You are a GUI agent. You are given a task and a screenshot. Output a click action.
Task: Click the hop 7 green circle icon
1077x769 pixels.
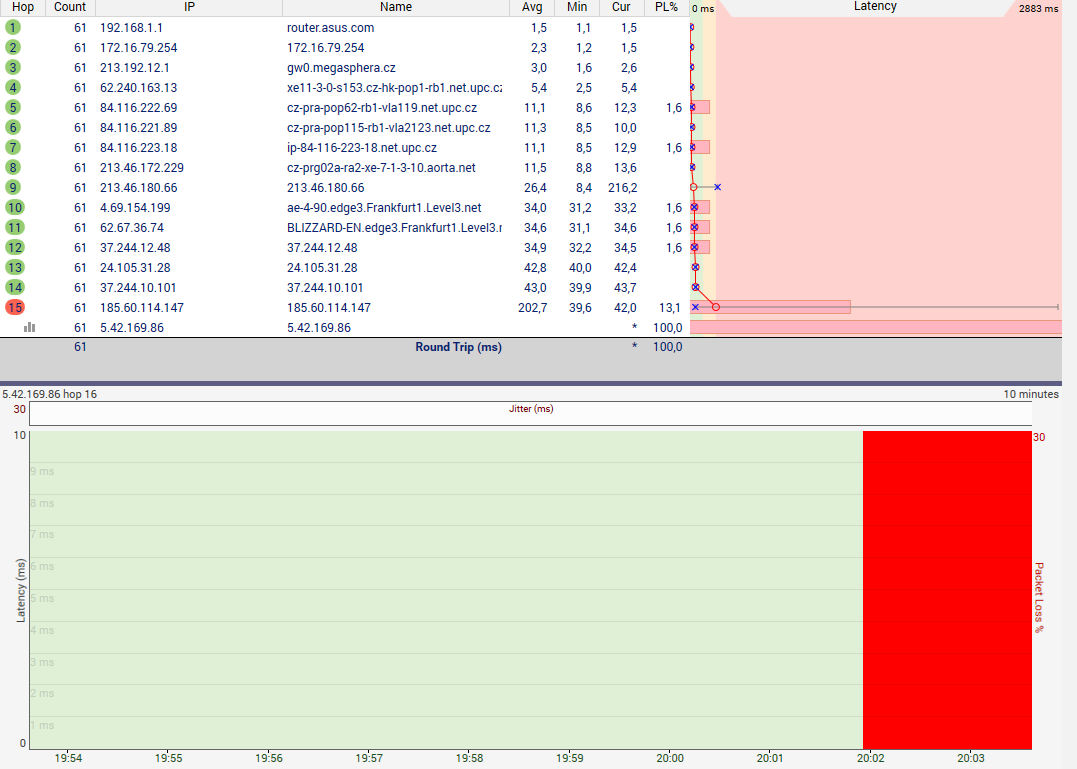[13, 147]
